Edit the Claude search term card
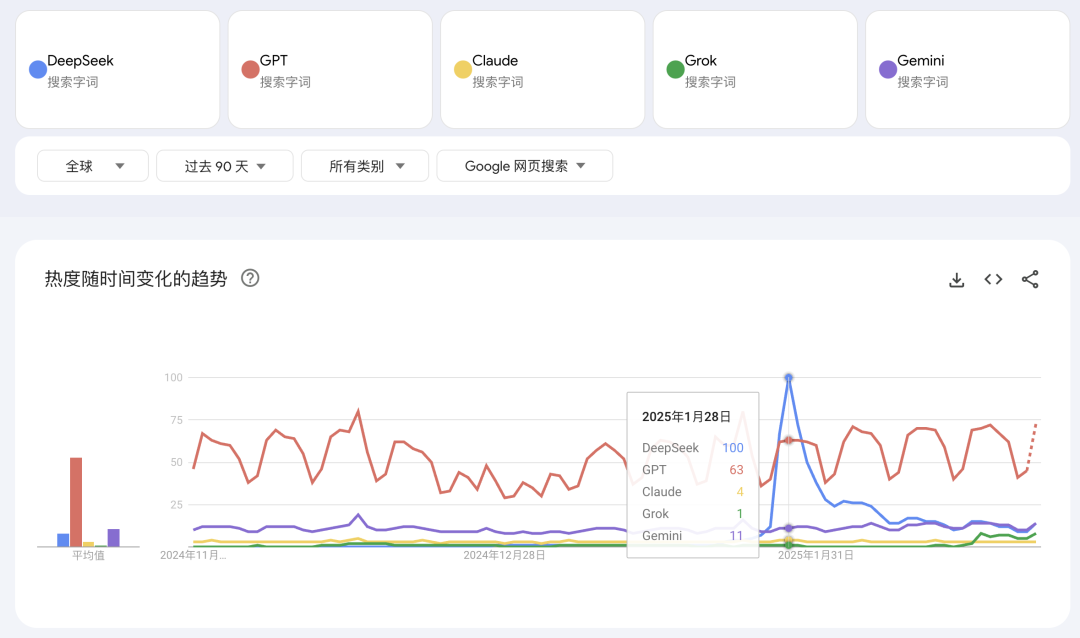 click(543, 70)
